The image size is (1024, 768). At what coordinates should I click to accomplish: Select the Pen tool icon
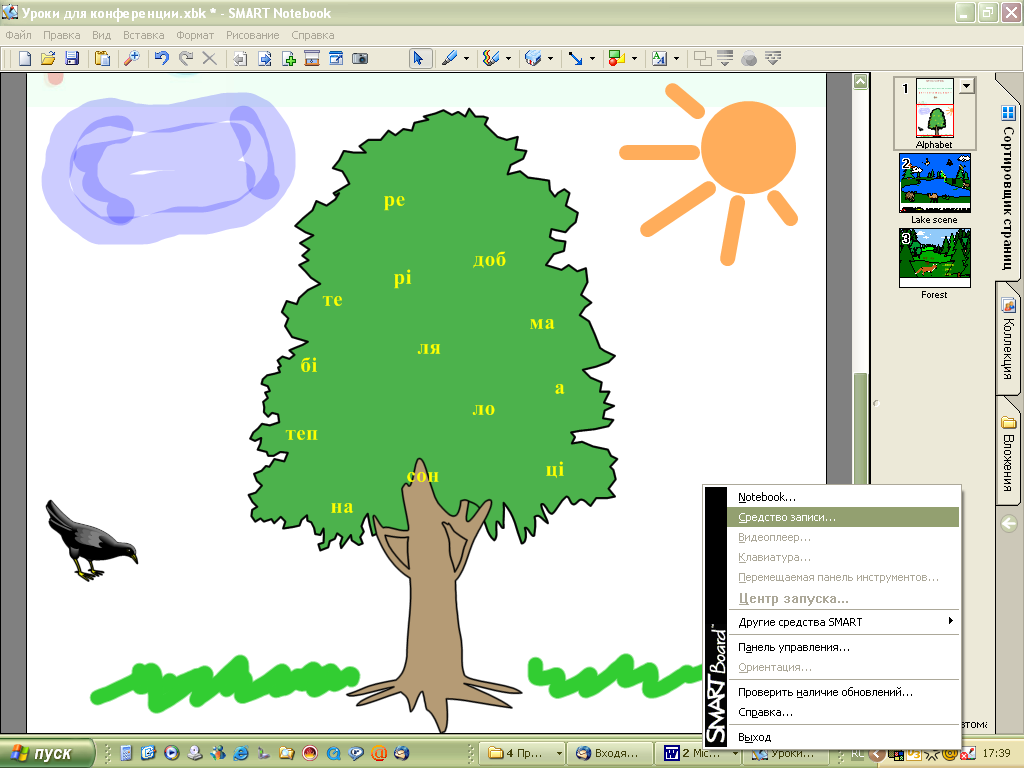coord(449,58)
